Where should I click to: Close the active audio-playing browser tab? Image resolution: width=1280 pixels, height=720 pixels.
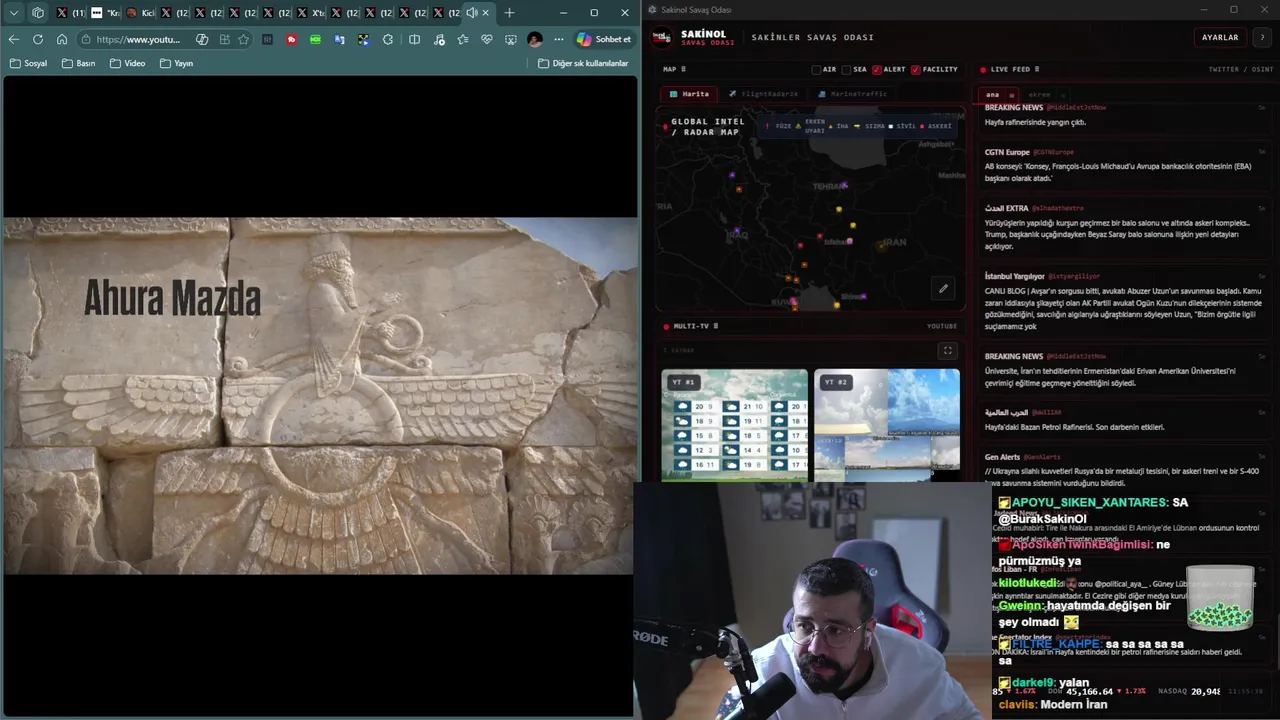[x=486, y=13]
